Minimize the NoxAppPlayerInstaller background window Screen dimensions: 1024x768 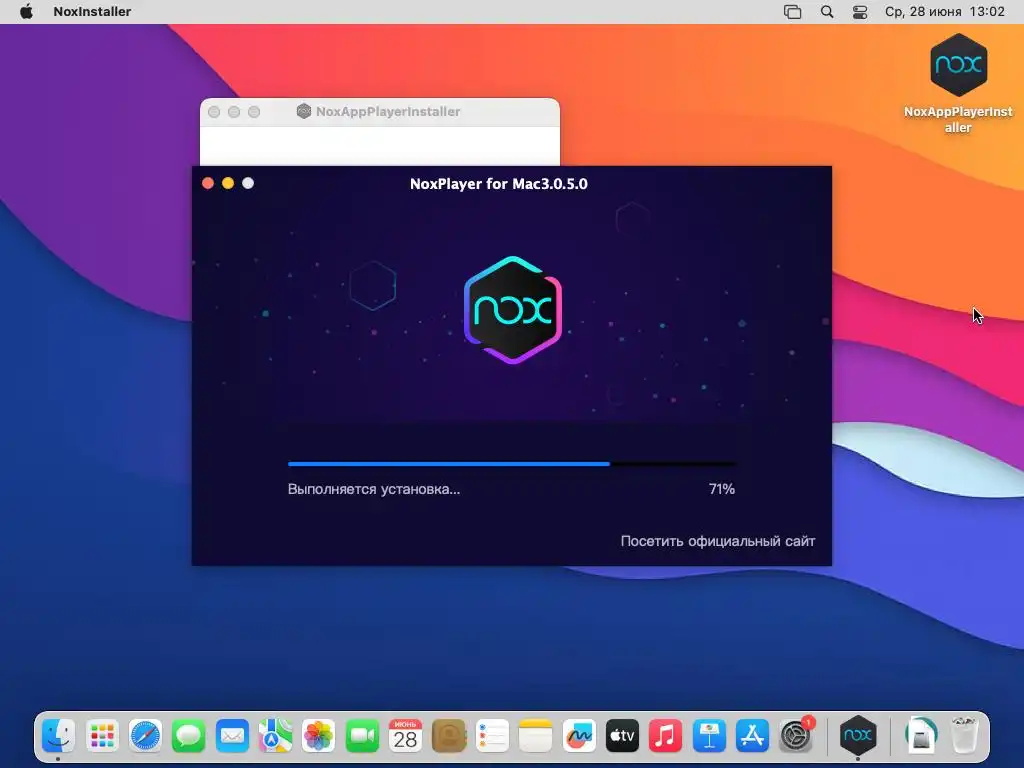(234, 112)
